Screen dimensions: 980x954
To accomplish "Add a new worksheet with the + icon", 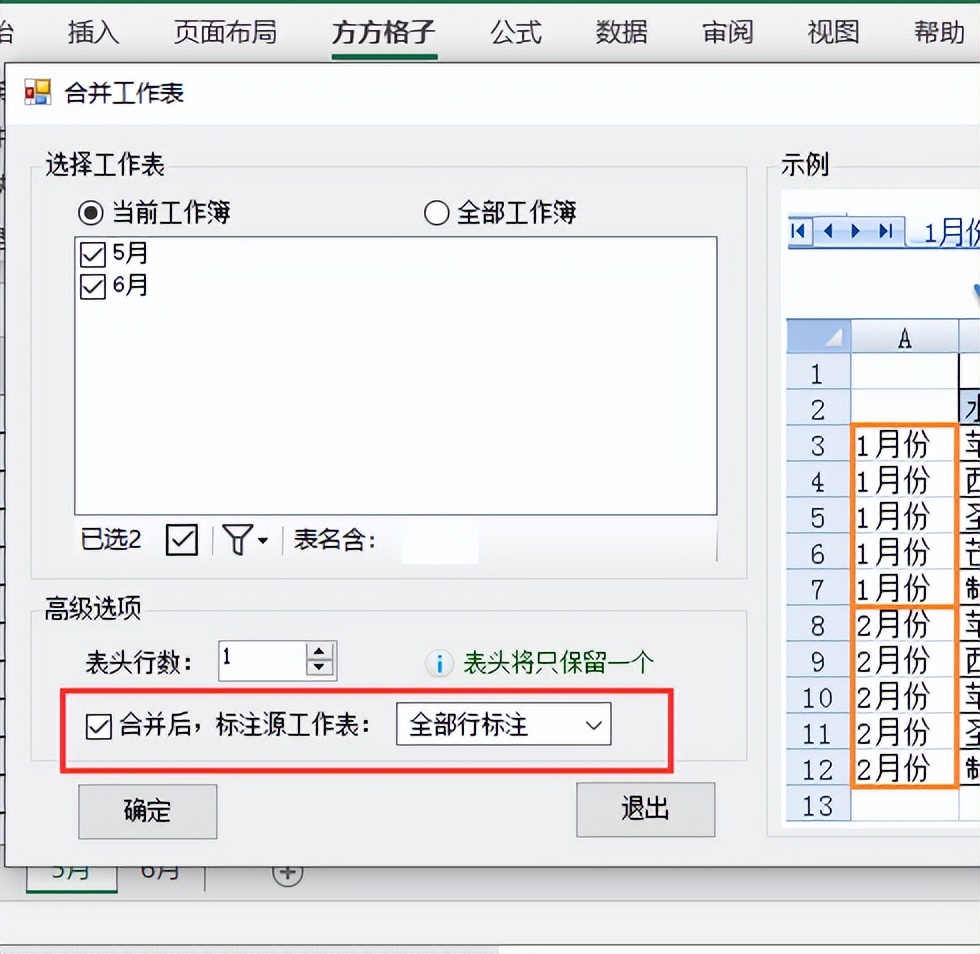I will [287, 871].
